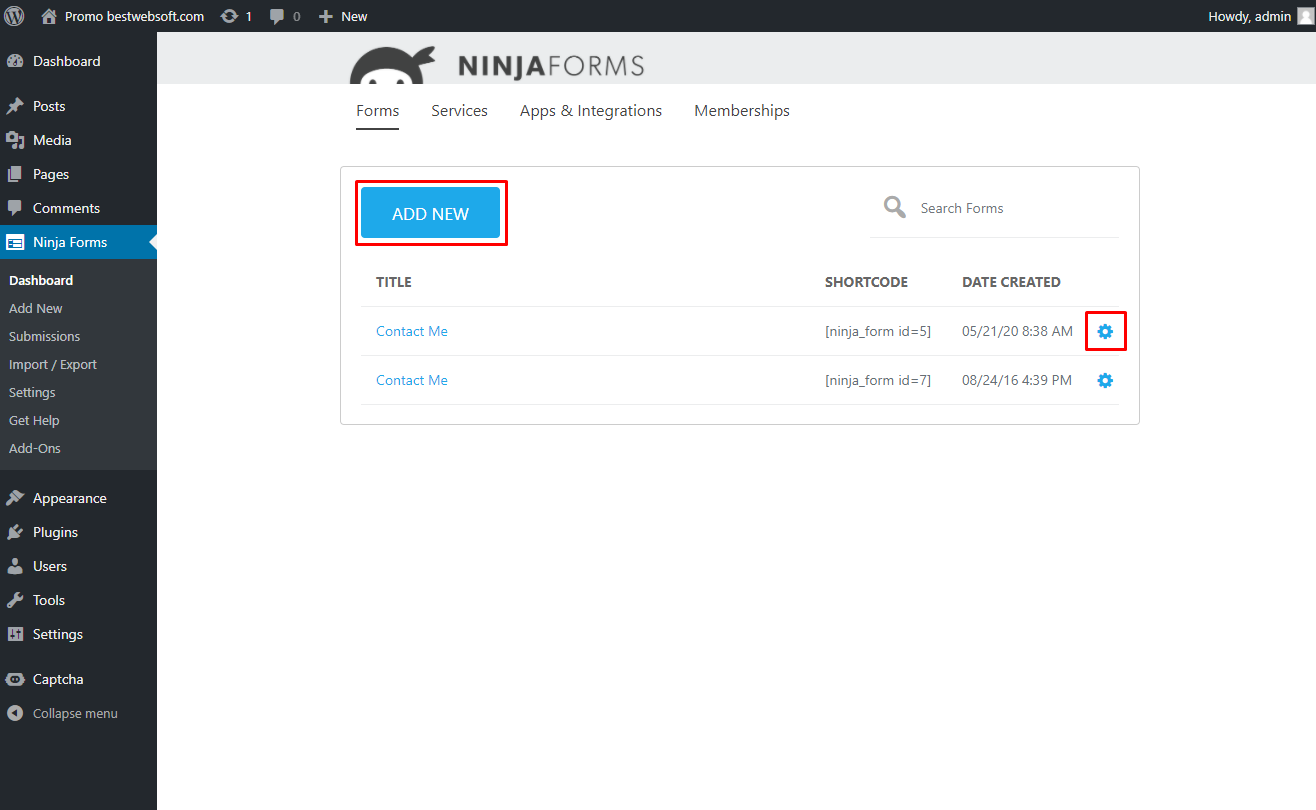1316x810 pixels.
Task: Open the Users menu label
Action: point(50,566)
